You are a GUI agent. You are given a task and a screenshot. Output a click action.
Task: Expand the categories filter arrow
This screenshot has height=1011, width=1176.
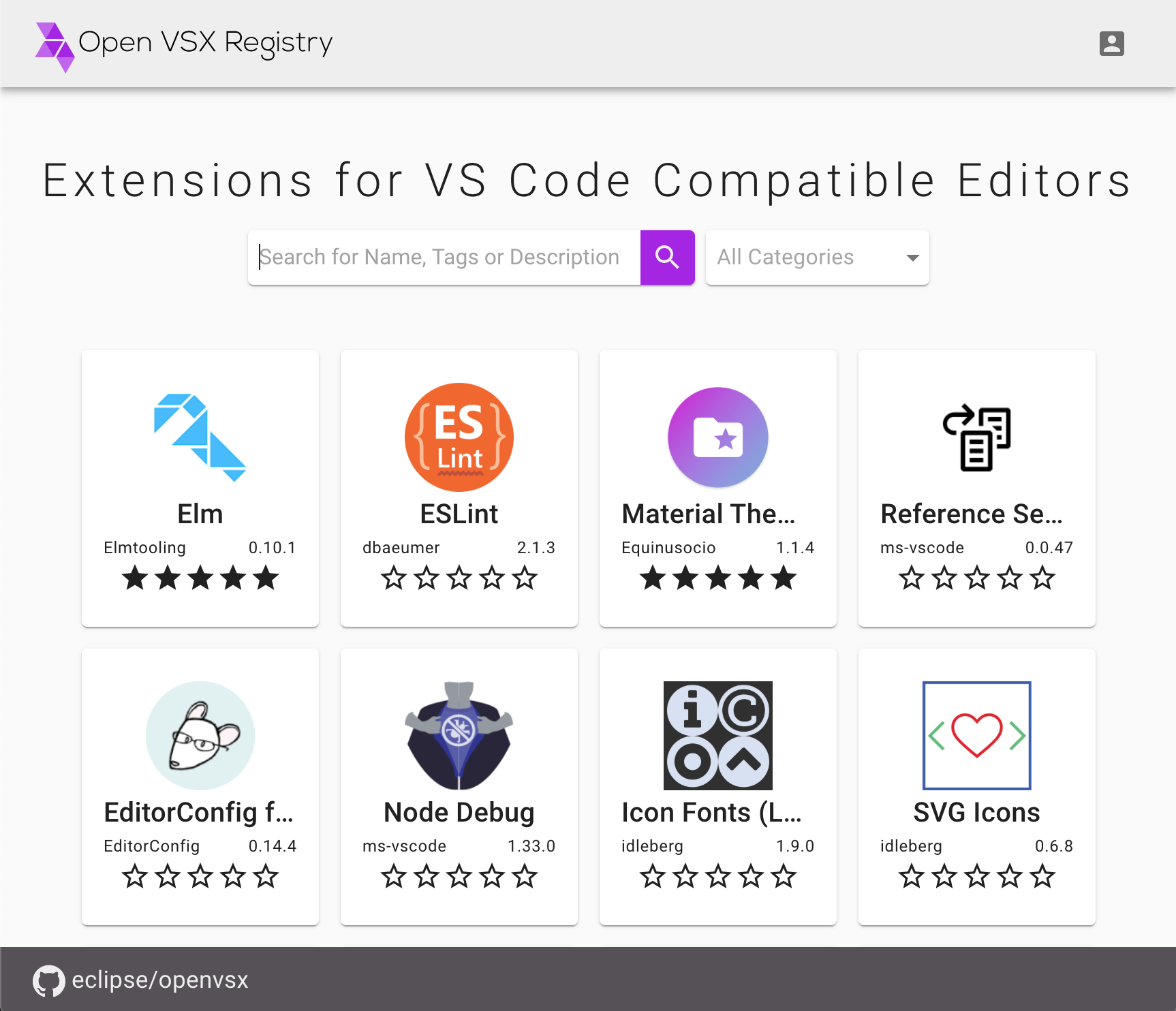point(912,257)
